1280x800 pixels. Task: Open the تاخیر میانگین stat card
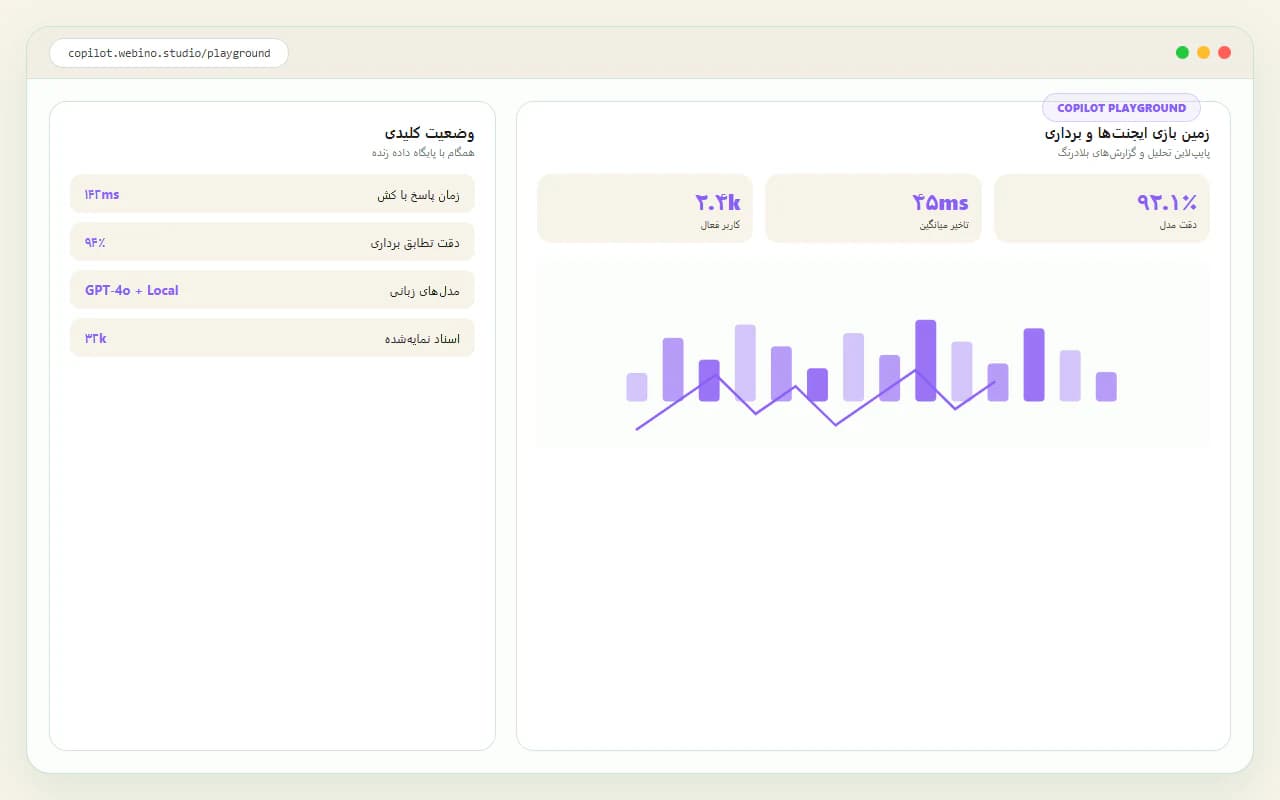click(x=873, y=208)
